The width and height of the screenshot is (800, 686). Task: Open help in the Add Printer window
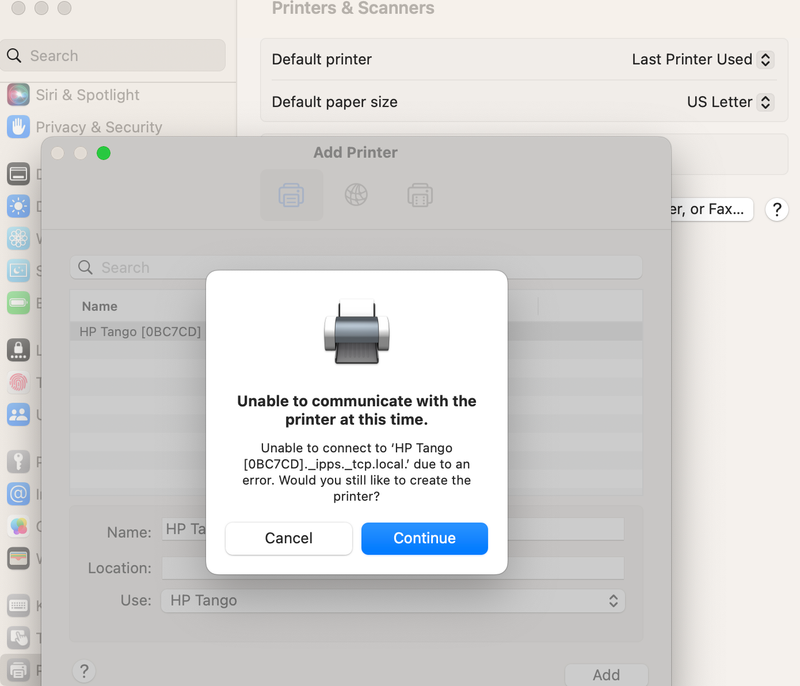click(84, 671)
